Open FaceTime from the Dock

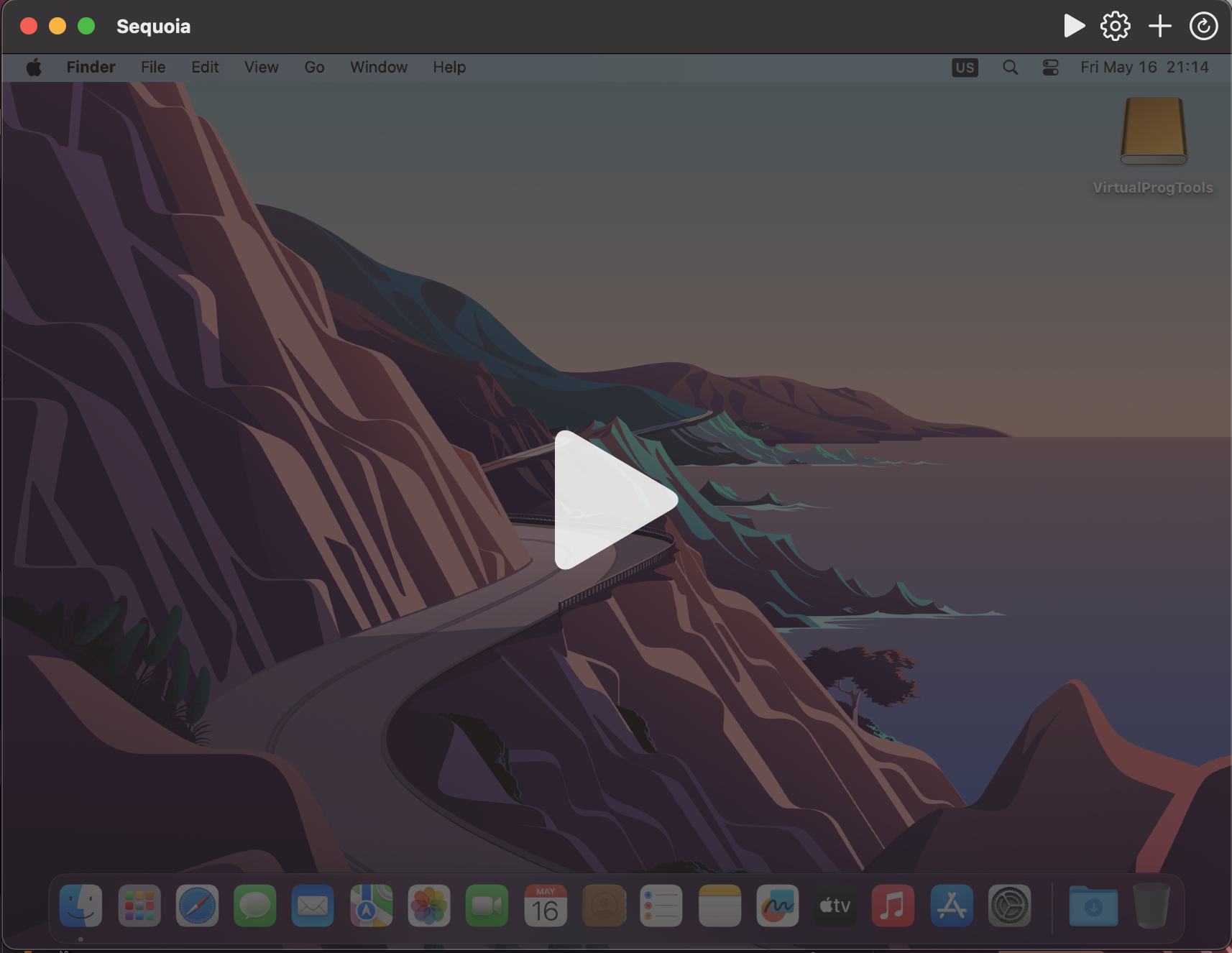(x=487, y=906)
